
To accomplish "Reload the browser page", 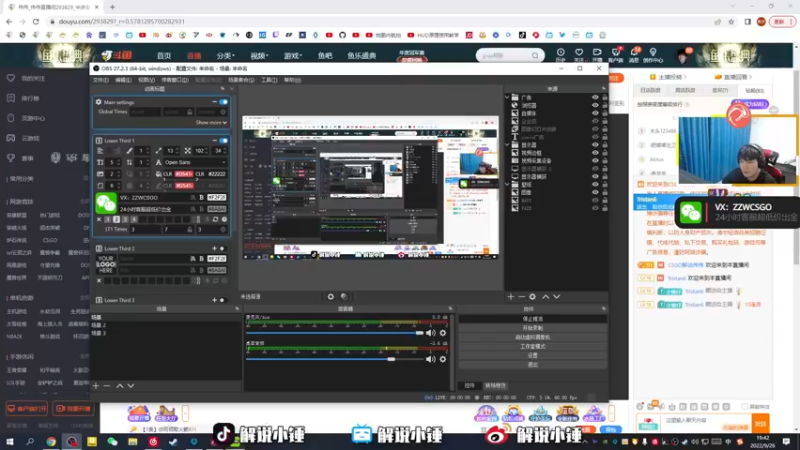I will coord(36,21).
